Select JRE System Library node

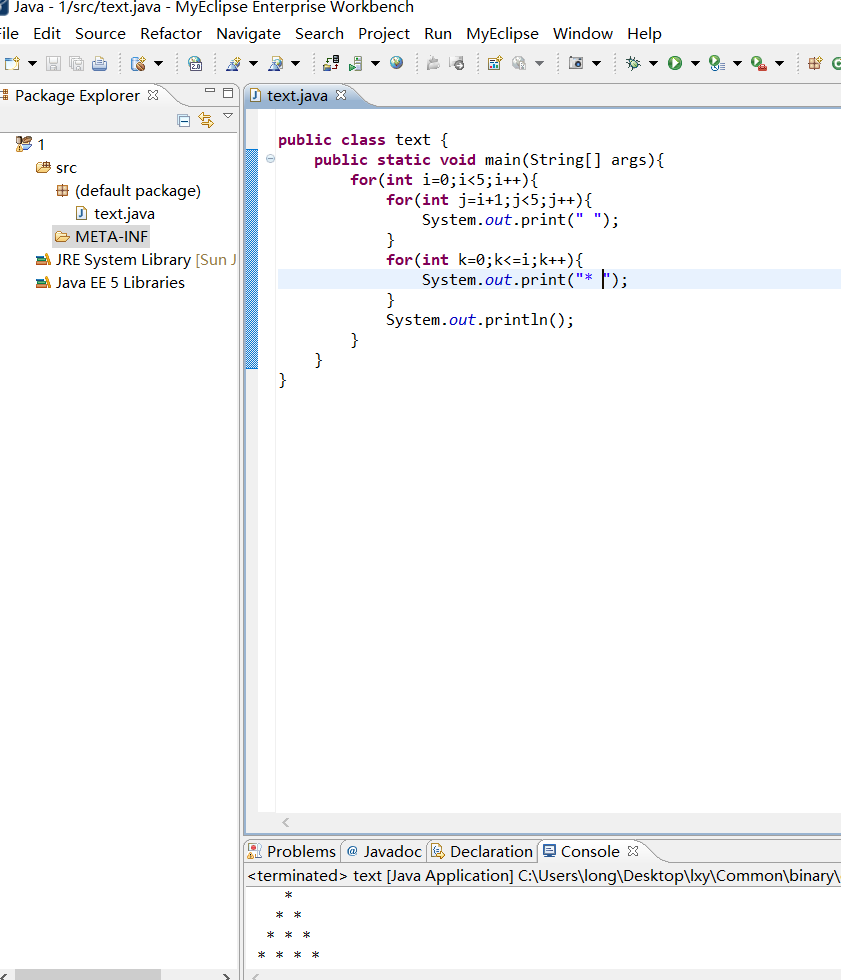pyautogui.click(x=122, y=259)
